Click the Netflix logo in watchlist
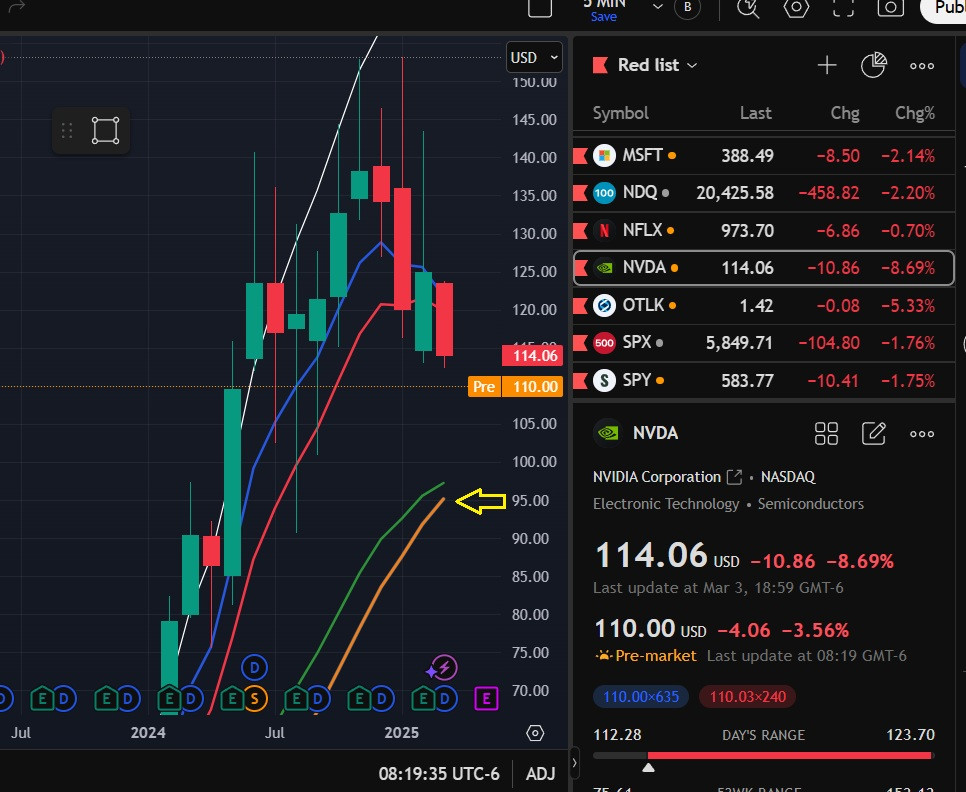The height and width of the screenshot is (792, 966). pos(604,230)
